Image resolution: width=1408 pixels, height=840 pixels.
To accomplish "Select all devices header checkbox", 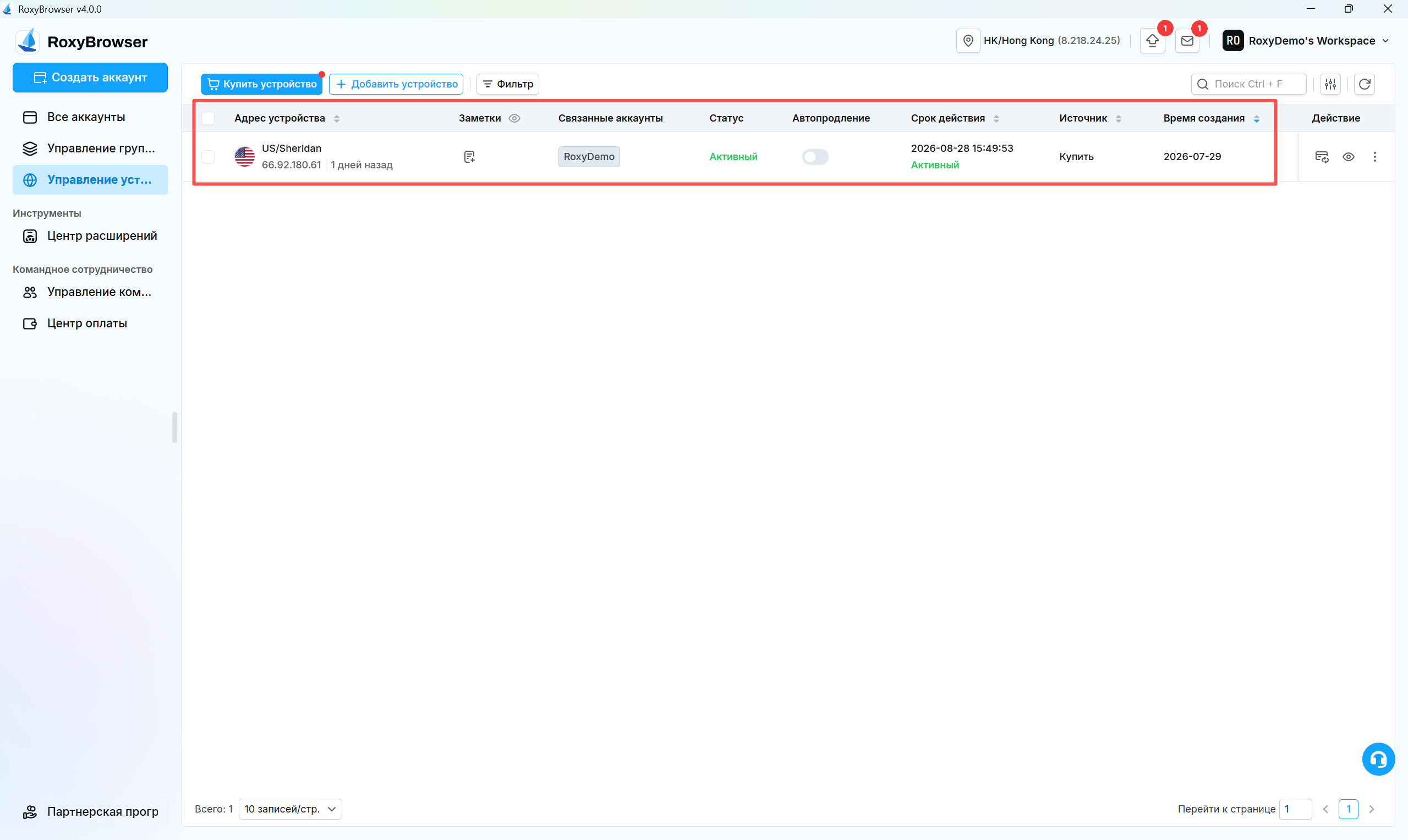I will click(x=208, y=118).
